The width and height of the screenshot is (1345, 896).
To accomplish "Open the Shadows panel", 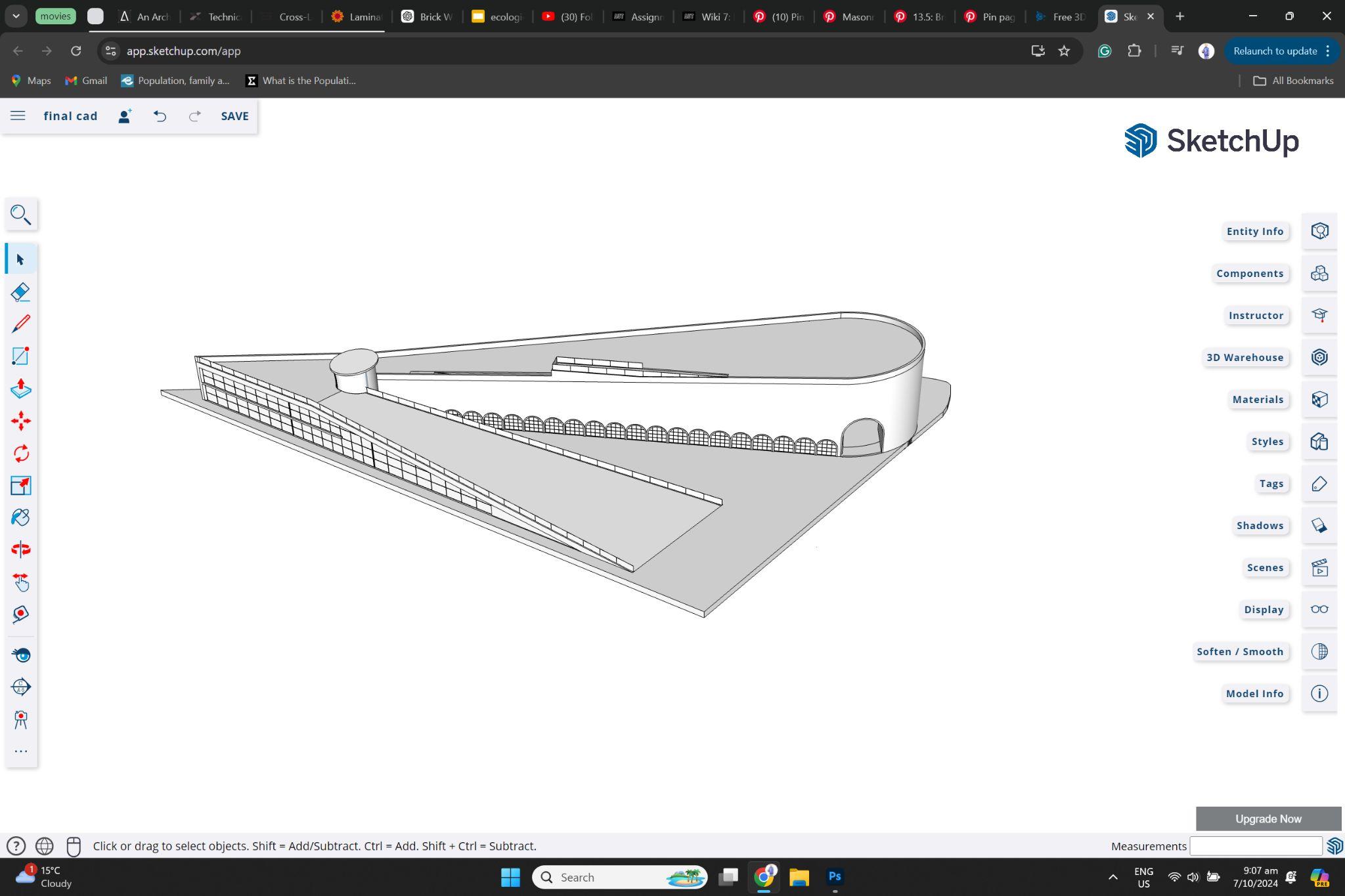I will point(1319,525).
